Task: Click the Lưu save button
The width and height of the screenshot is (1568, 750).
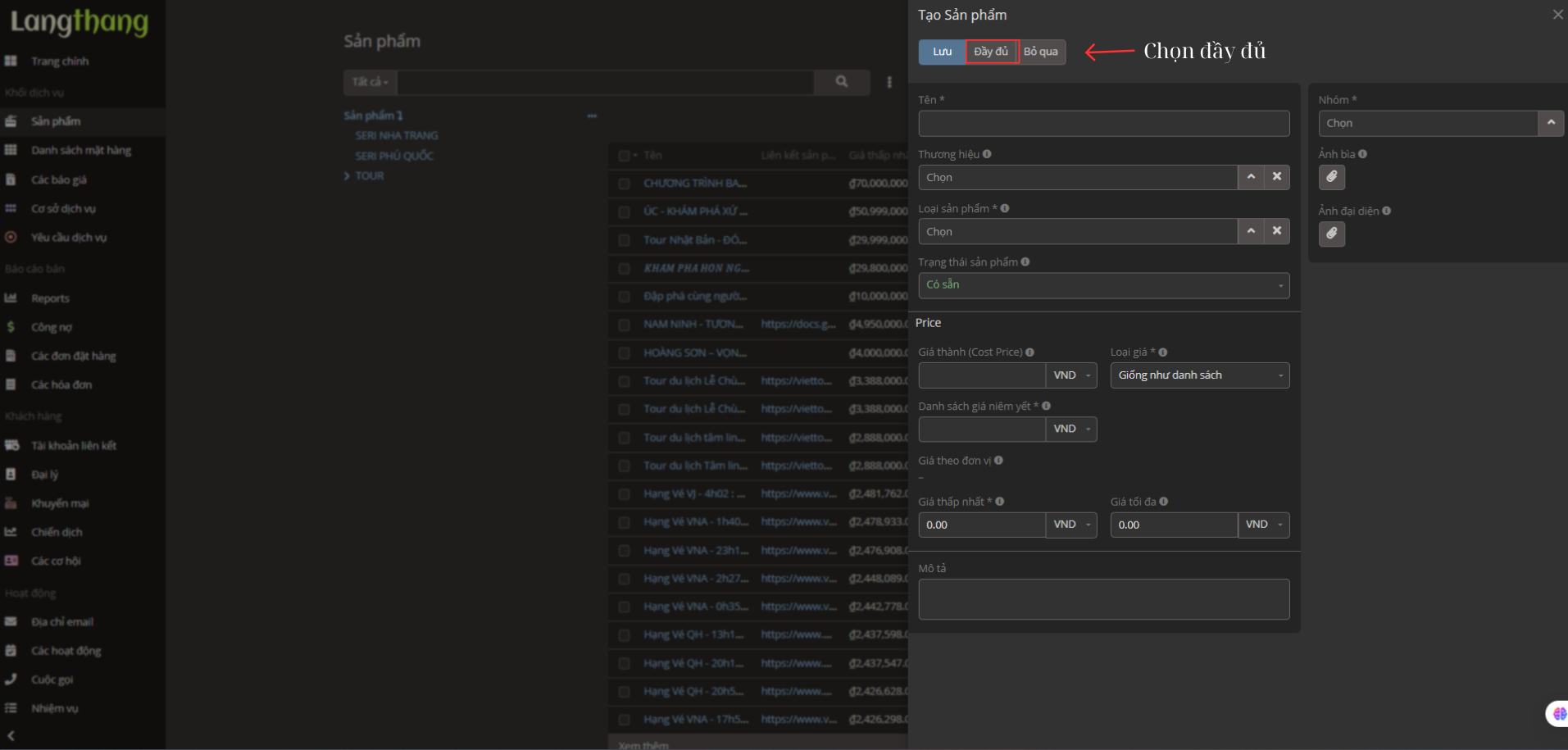Action: (942, 52)
